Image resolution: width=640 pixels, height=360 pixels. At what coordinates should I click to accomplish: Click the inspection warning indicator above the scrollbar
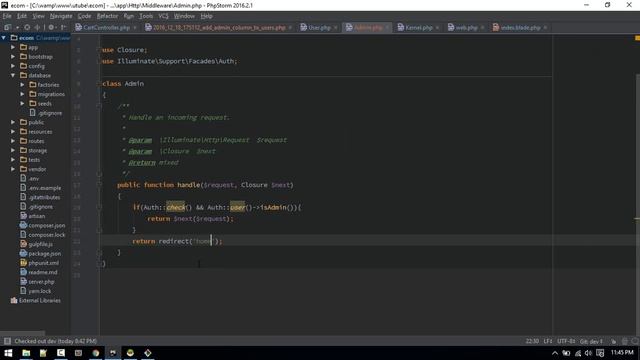point(637,38)
